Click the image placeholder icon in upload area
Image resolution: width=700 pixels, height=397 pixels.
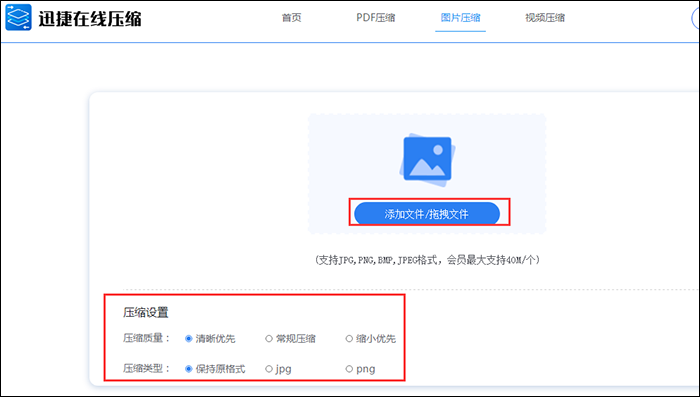(x=427, y=160)
